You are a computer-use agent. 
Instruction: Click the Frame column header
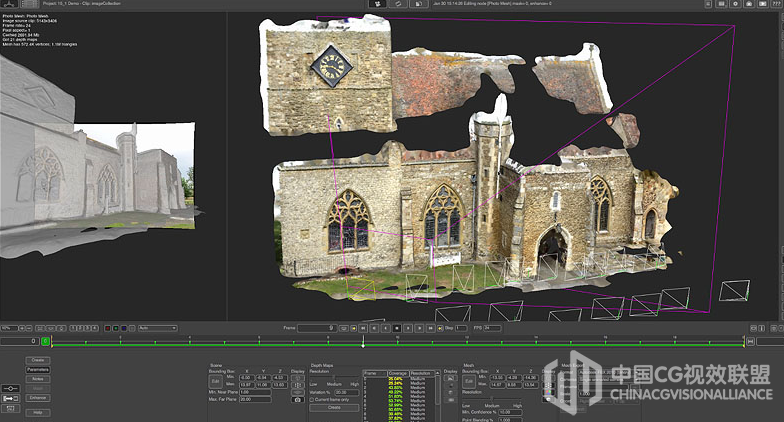click(x=375, y=373)
